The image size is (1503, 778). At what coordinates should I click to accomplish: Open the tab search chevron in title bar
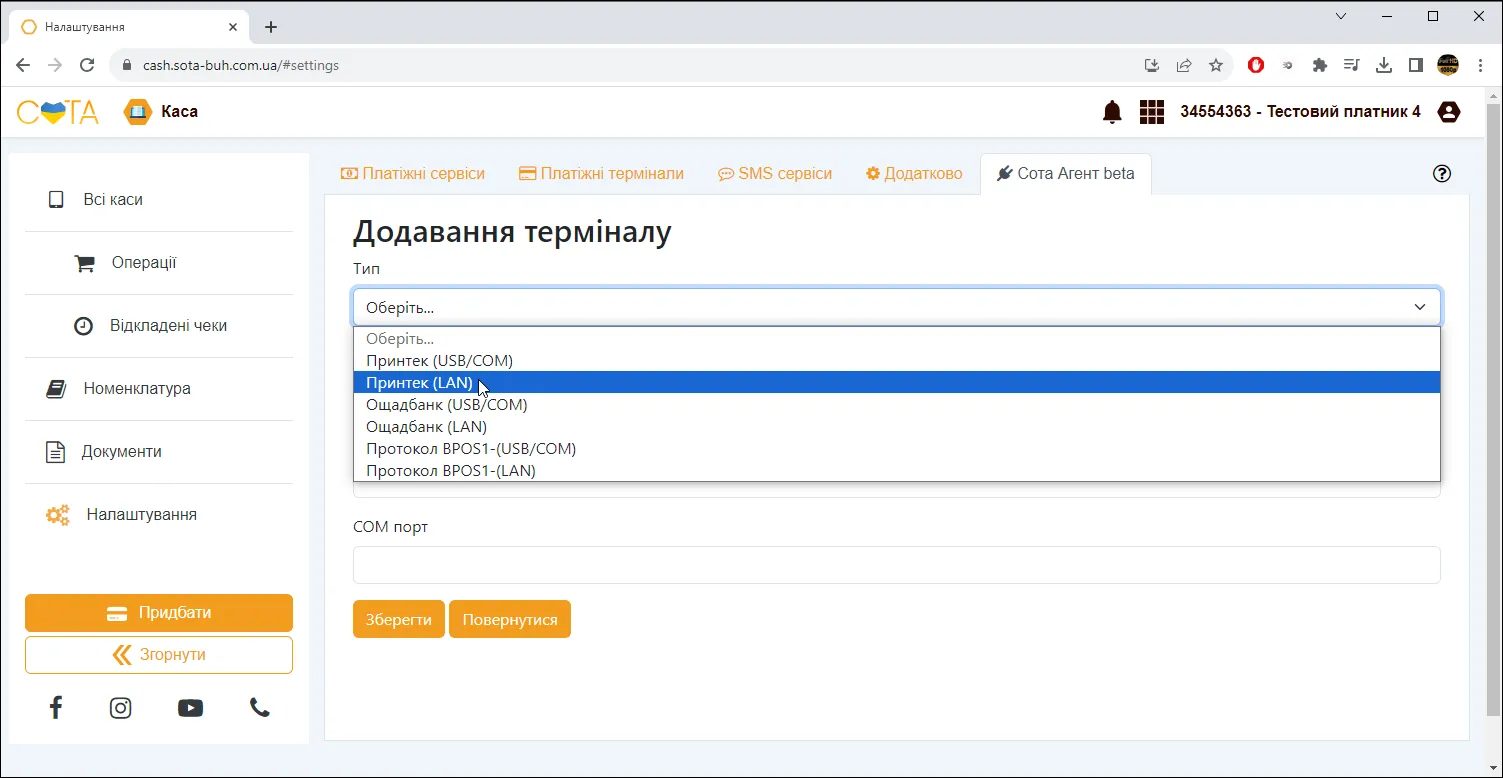[x=1341, y=16]
